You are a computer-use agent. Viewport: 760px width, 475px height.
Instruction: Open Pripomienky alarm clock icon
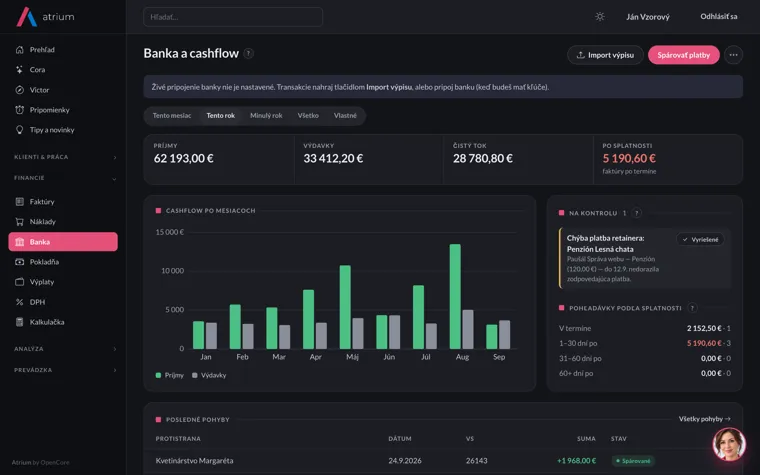[x=19, y=110]
